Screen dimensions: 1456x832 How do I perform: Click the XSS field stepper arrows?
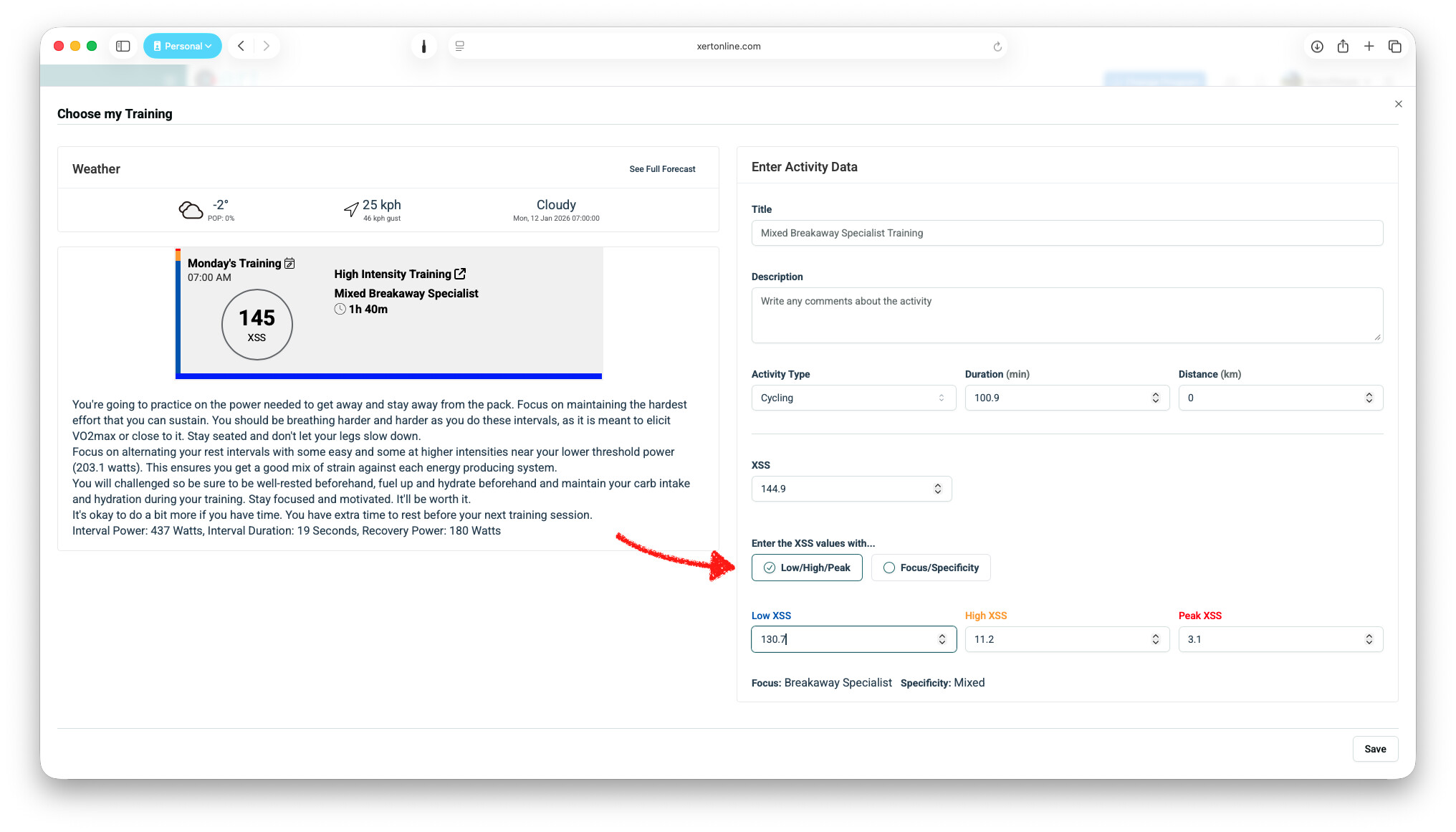coord(937,489)
